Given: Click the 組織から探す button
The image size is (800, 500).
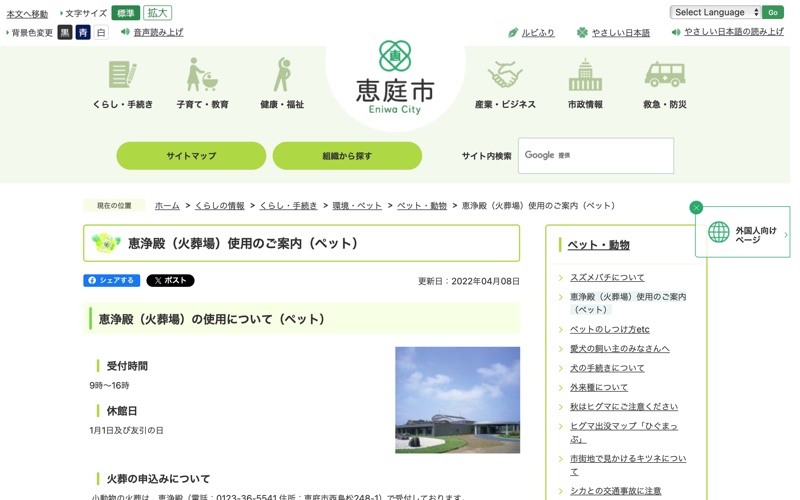Looking at the screenshot, I should click(x=347, y=156).
